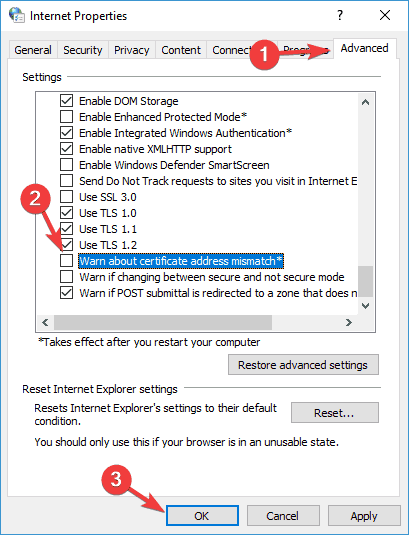Click settings list scroll down arrow
This screenshot has width=409, height=535.
[x=365, y=305]
